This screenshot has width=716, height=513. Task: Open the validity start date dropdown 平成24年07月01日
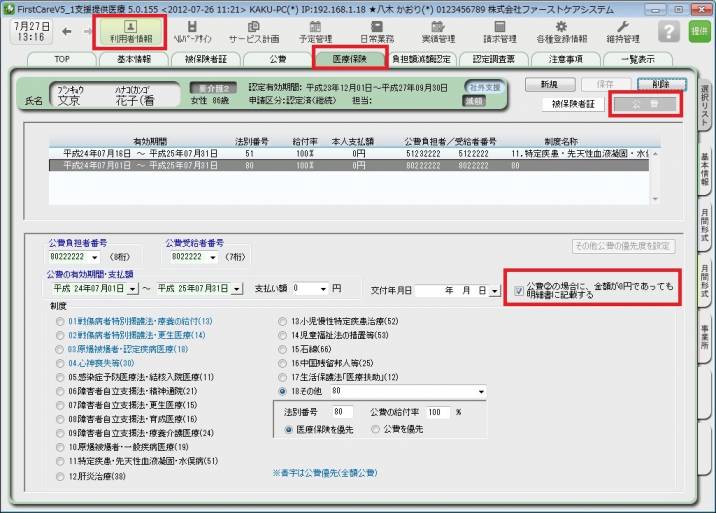click(132, 289)
